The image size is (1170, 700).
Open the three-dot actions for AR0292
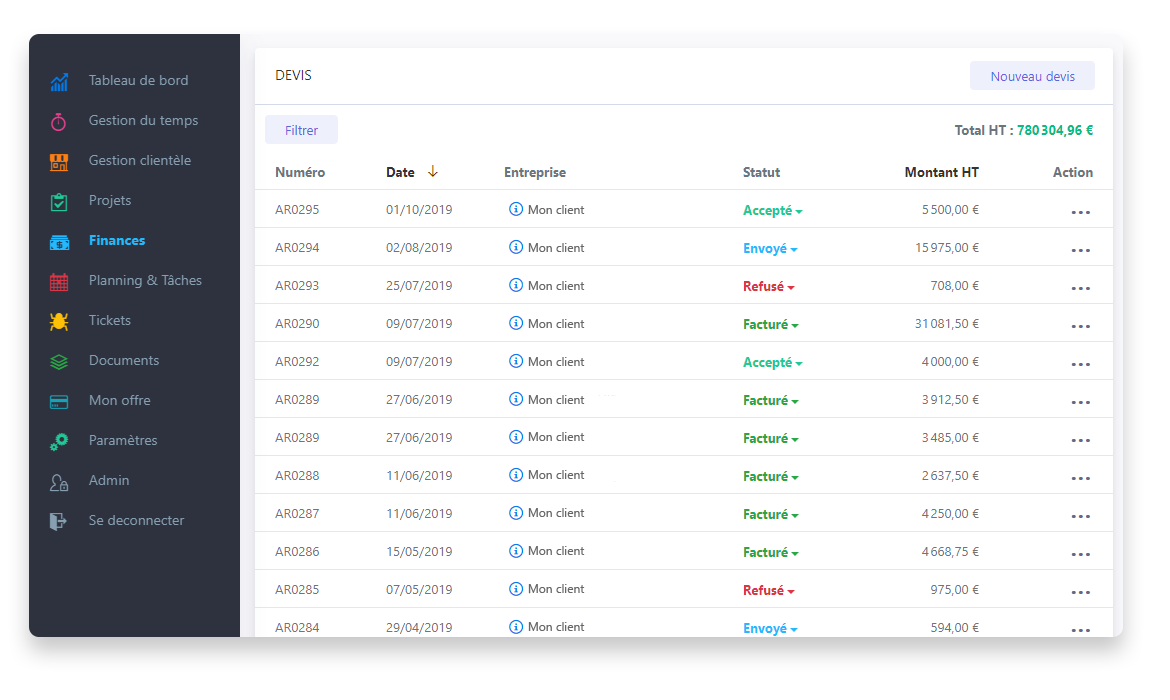tap(1080, 365)
